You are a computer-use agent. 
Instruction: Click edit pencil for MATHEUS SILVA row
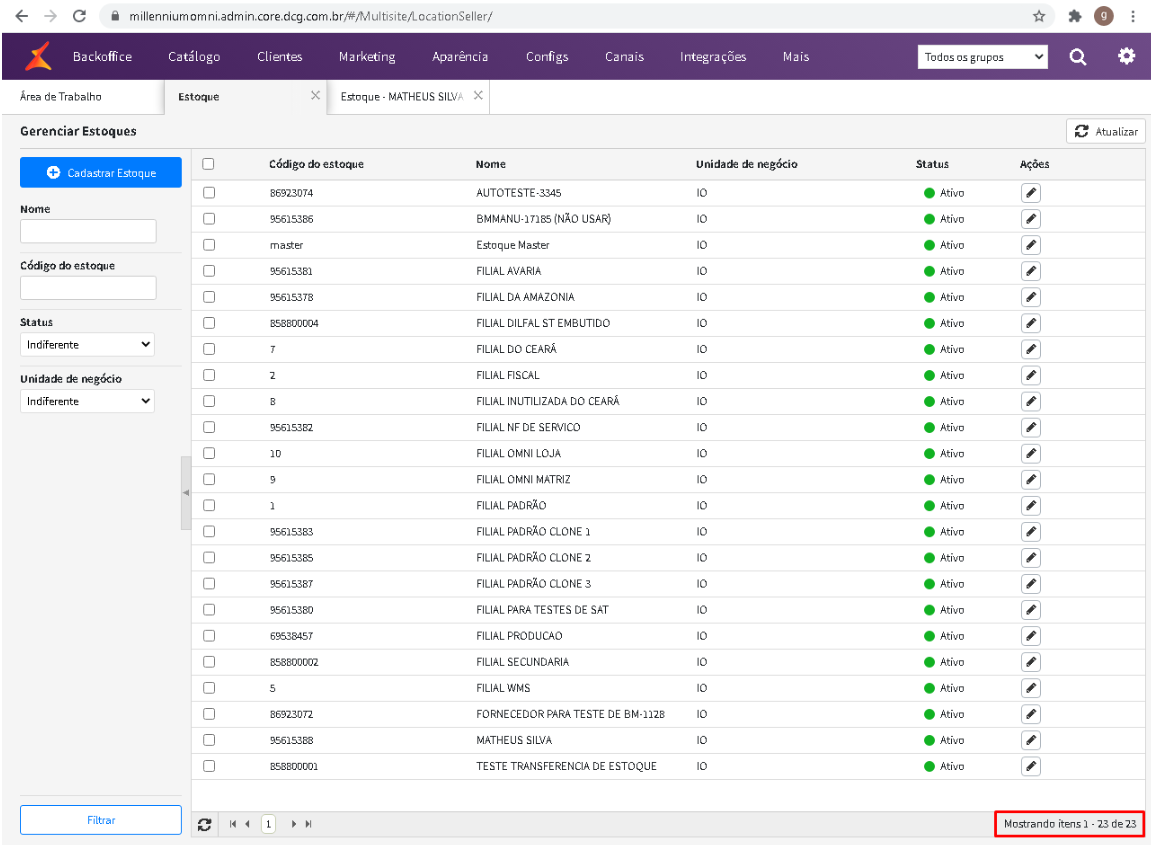1031,740
